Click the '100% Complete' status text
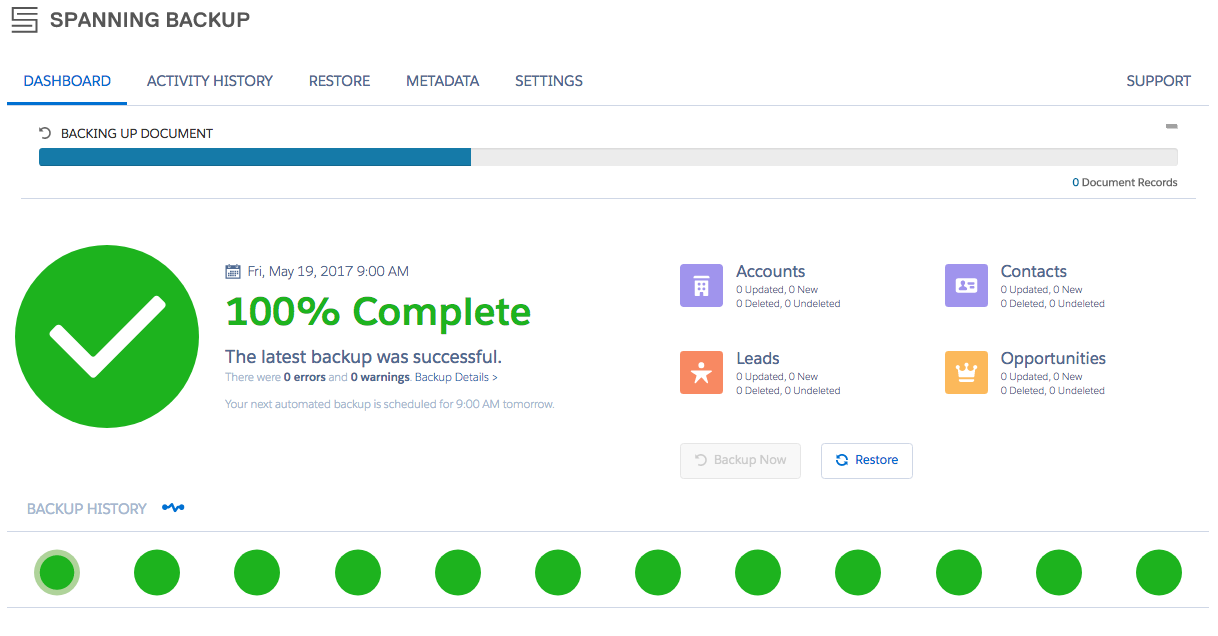 click(378, 312)
